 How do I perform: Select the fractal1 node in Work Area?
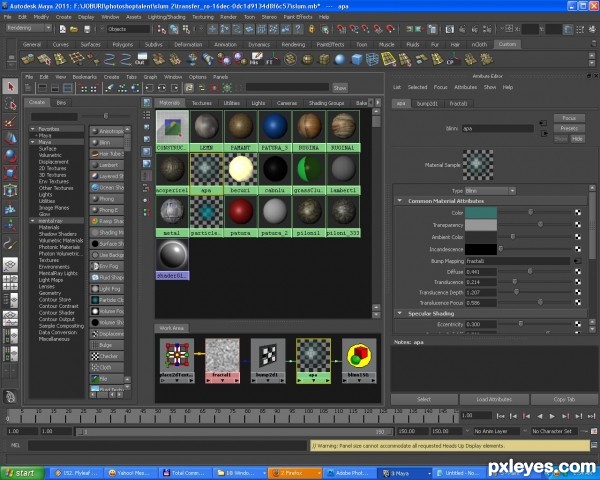[222, 361]
